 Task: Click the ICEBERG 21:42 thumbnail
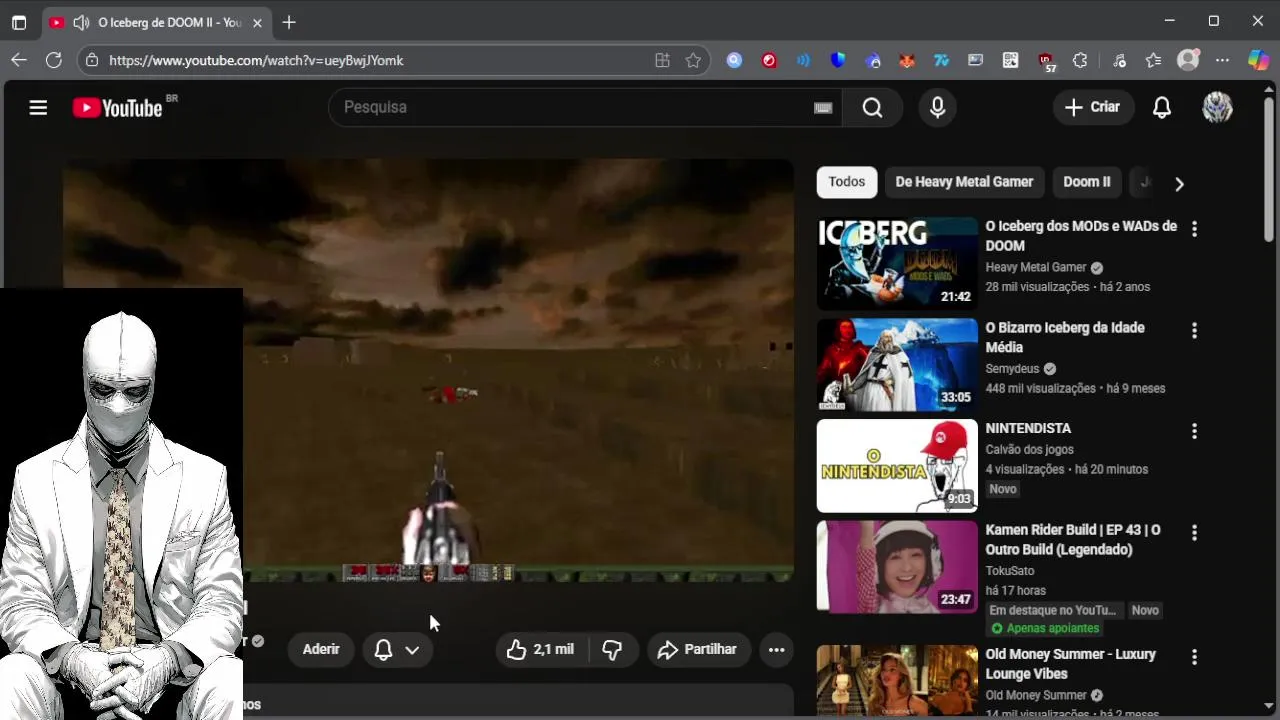[x=897, y=263]
